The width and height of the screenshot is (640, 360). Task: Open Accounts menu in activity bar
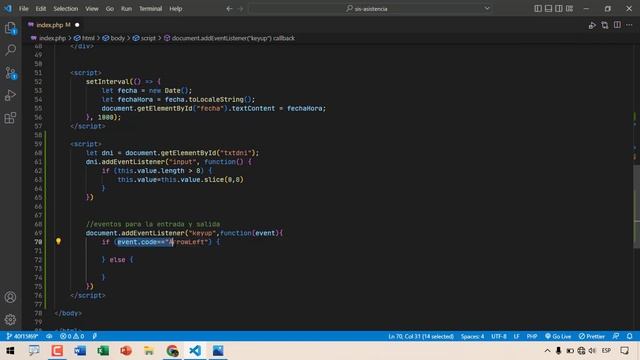point(11,297)
